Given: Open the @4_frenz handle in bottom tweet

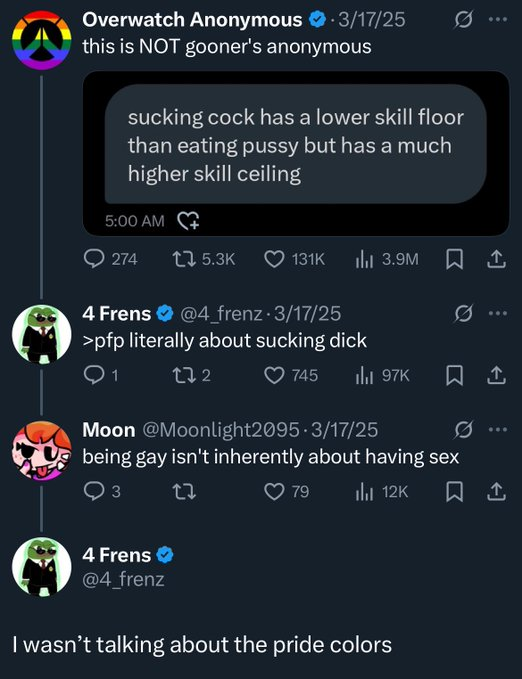Looking at the screenshot, I should pos(123,579).
